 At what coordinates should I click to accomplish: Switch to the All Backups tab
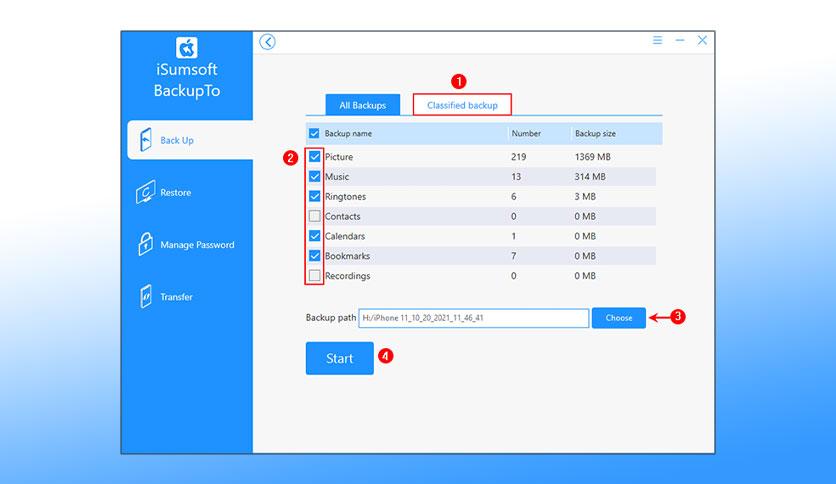coord(363,105)
